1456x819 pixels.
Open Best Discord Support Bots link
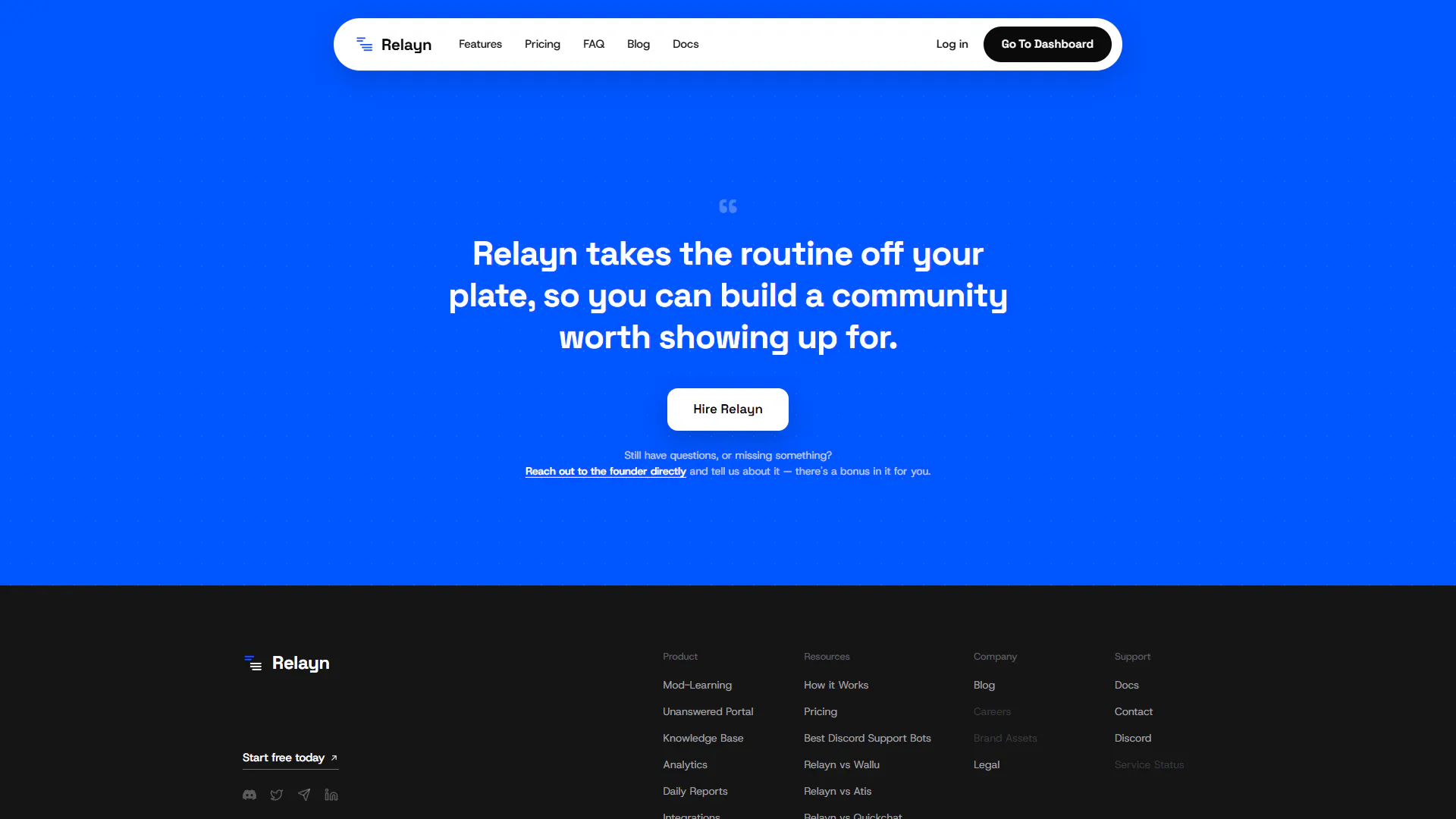867,738
